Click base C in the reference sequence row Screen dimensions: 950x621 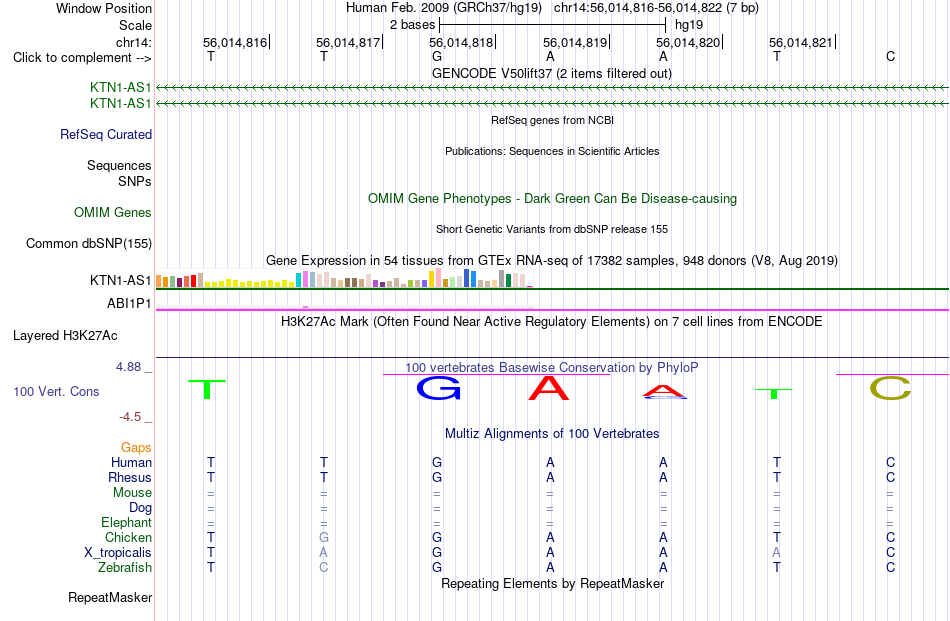coord(890,56)
